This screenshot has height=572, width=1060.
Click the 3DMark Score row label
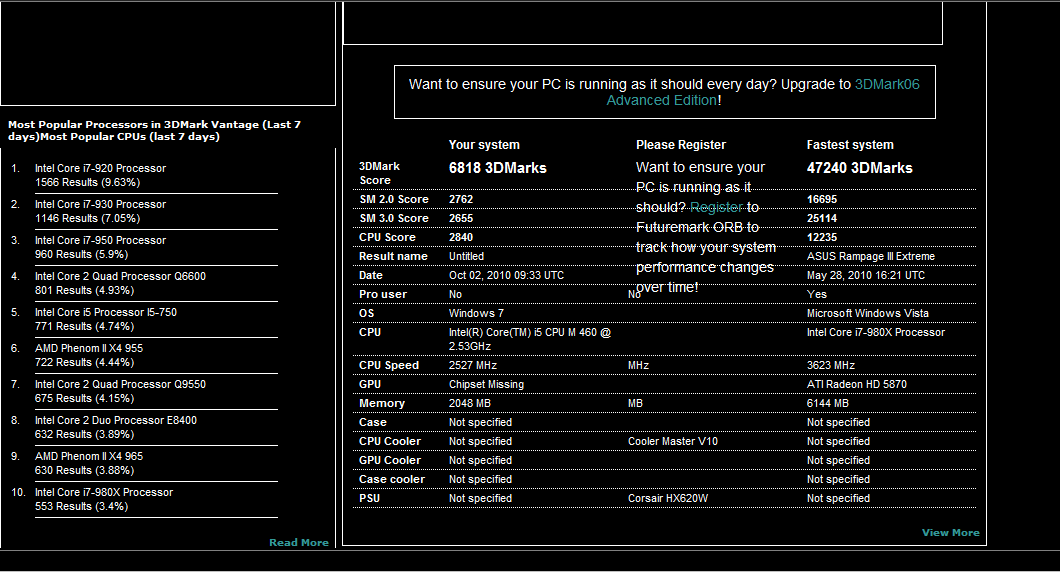coord(379,173)
